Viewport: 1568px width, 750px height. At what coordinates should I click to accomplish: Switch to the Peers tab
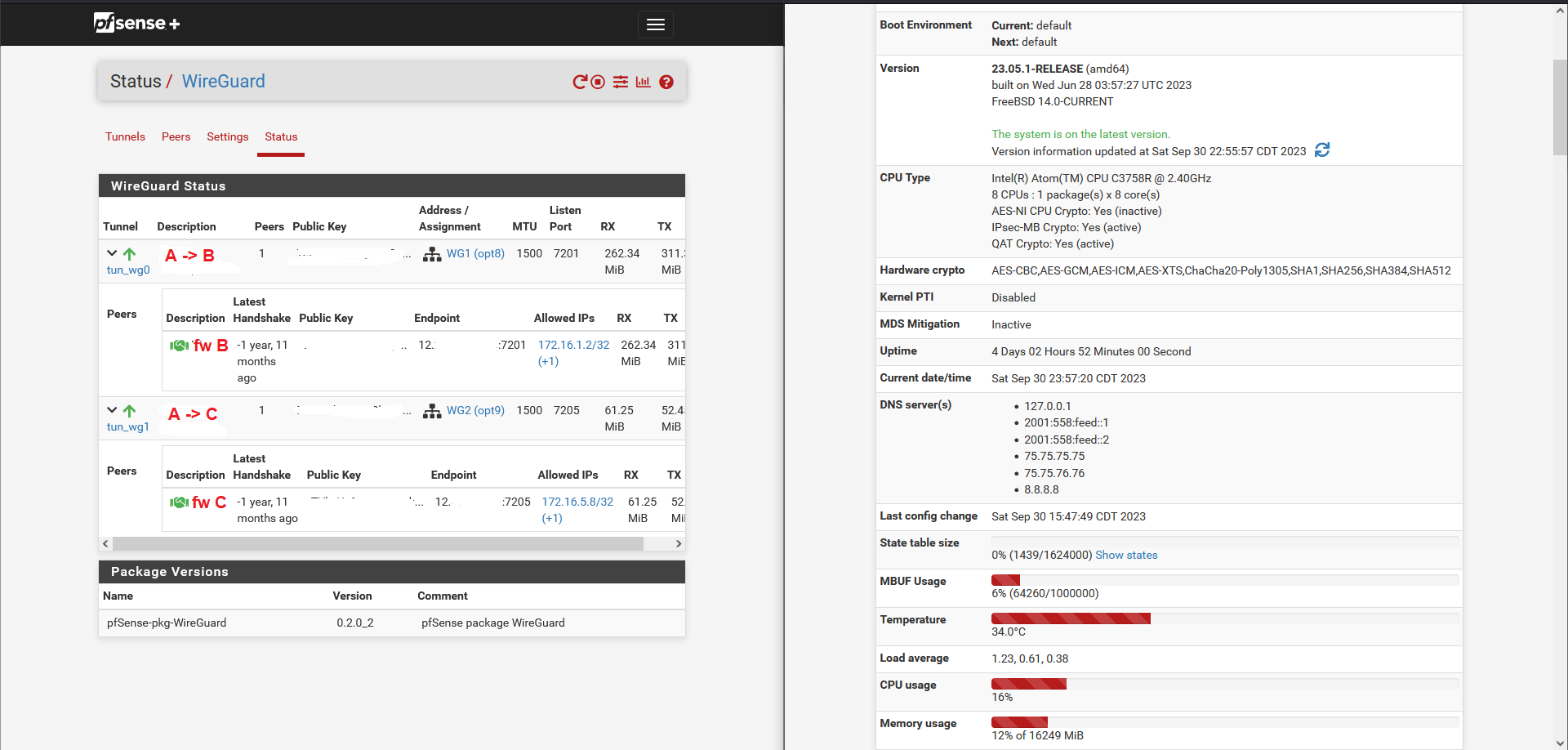coord(176,136)
